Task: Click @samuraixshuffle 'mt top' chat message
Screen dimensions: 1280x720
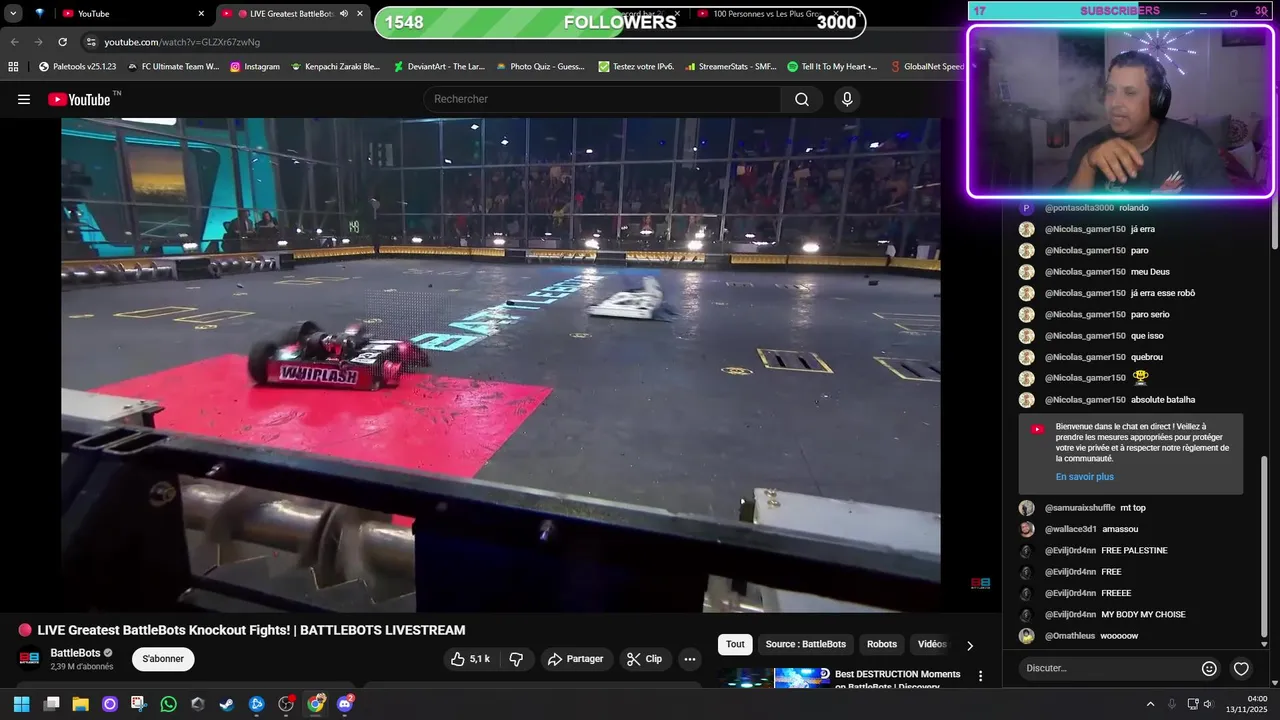Action: [x=1132, y=508]
